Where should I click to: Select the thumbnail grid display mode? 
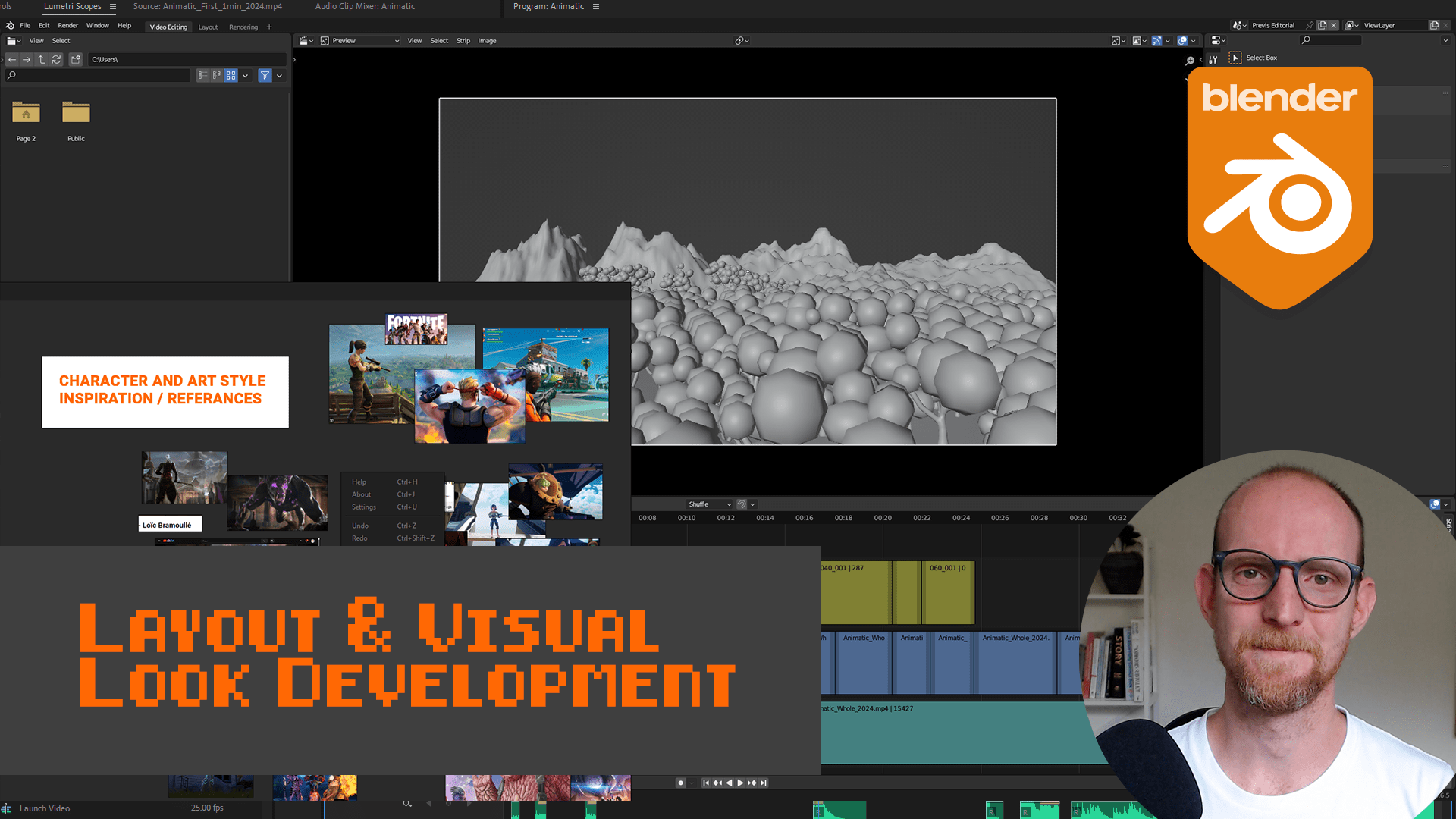[x=231, y=75]
